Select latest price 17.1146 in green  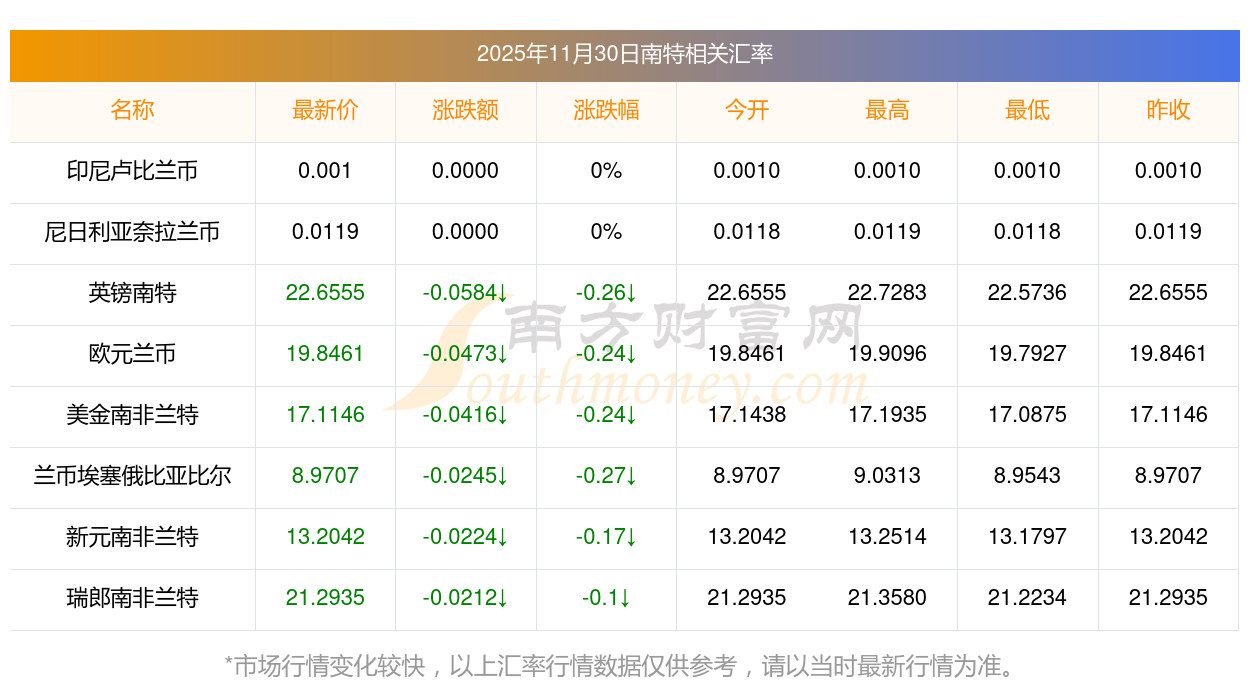325,415
